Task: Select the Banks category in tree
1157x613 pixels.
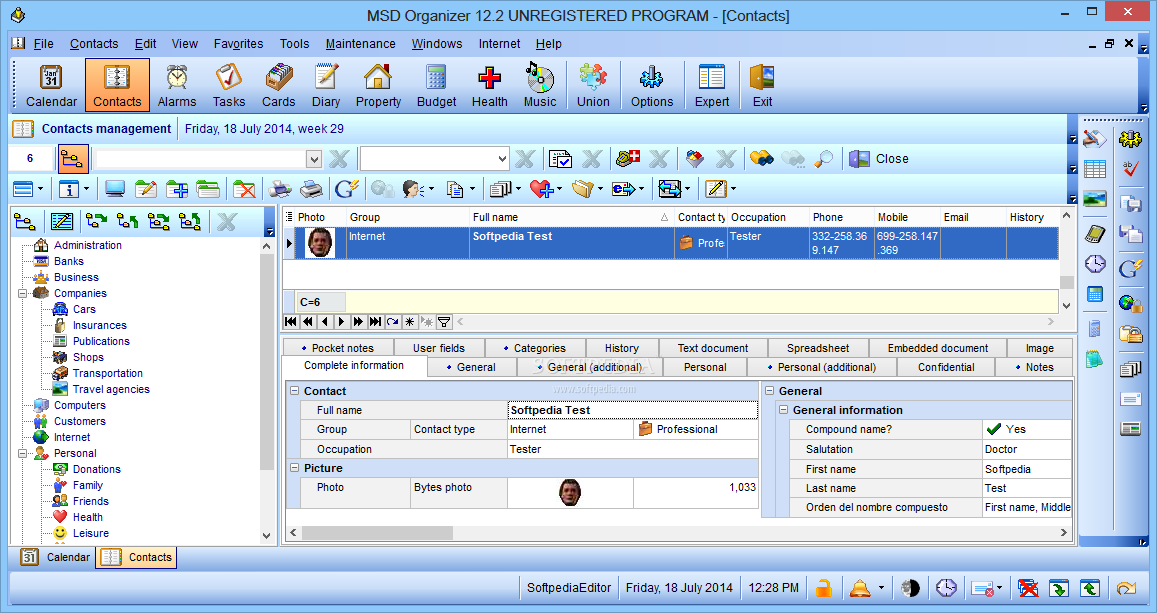Action: (69, 261)
